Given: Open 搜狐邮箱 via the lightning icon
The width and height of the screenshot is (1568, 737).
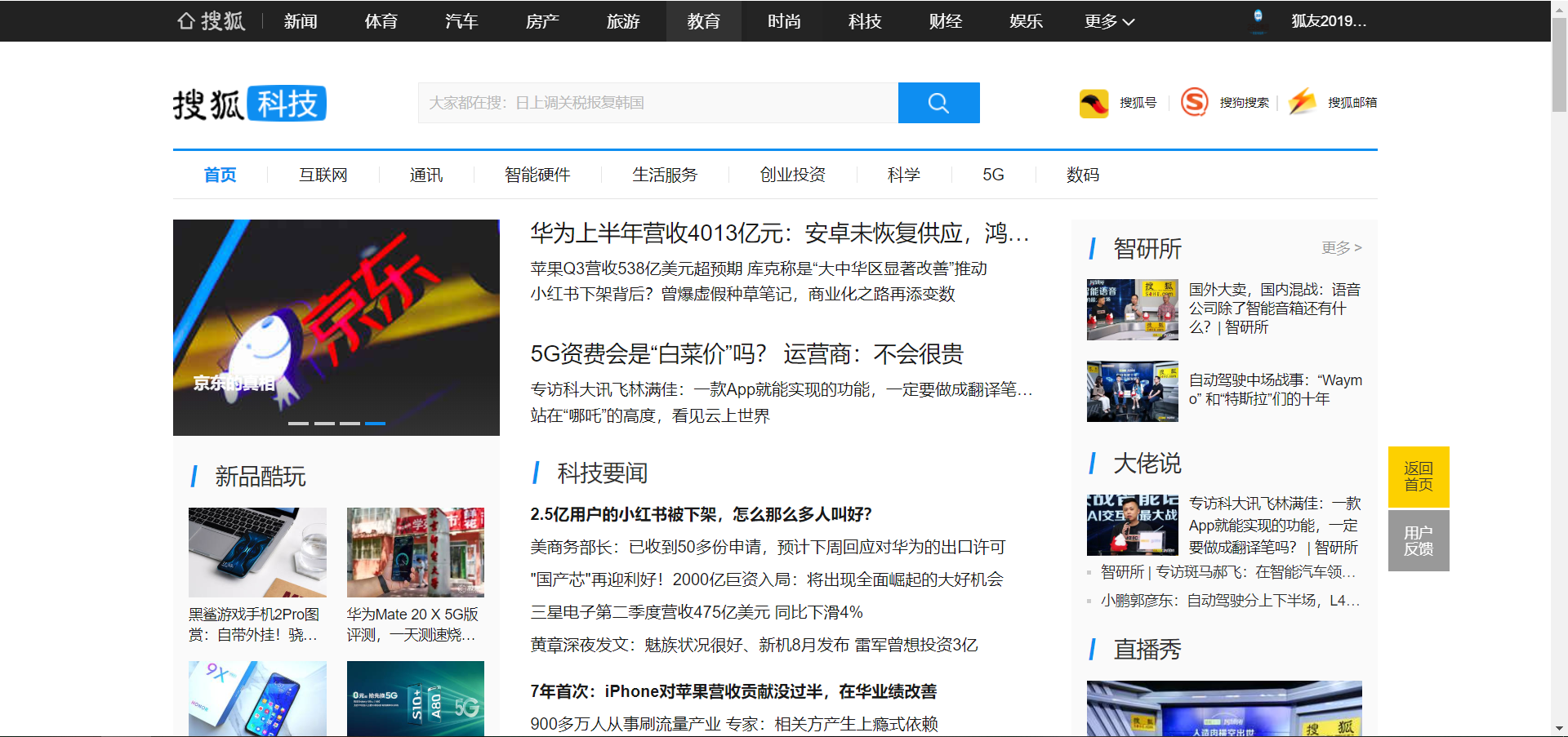Looking at the screenshot, I should pos(1302,103).
